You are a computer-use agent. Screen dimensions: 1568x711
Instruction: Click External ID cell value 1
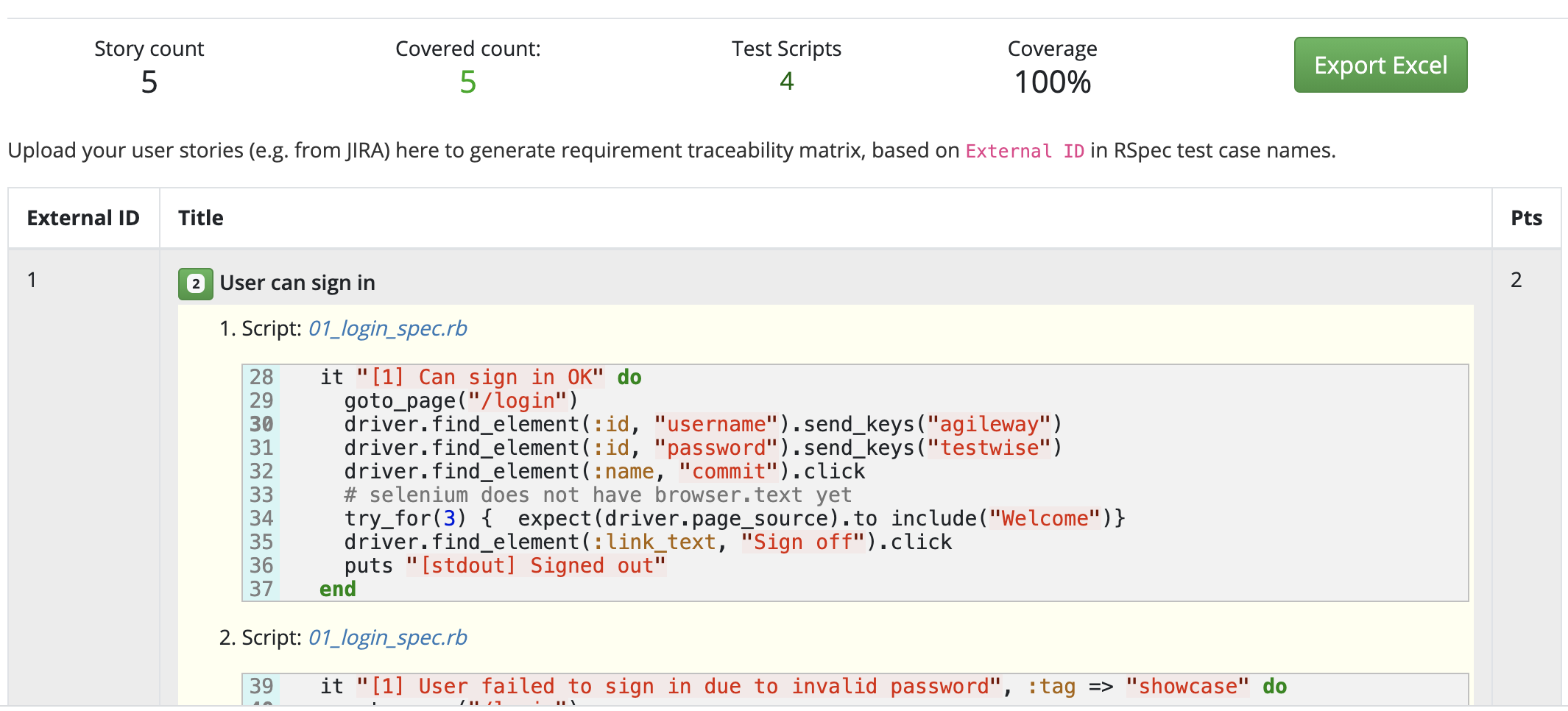coord(32,280)
